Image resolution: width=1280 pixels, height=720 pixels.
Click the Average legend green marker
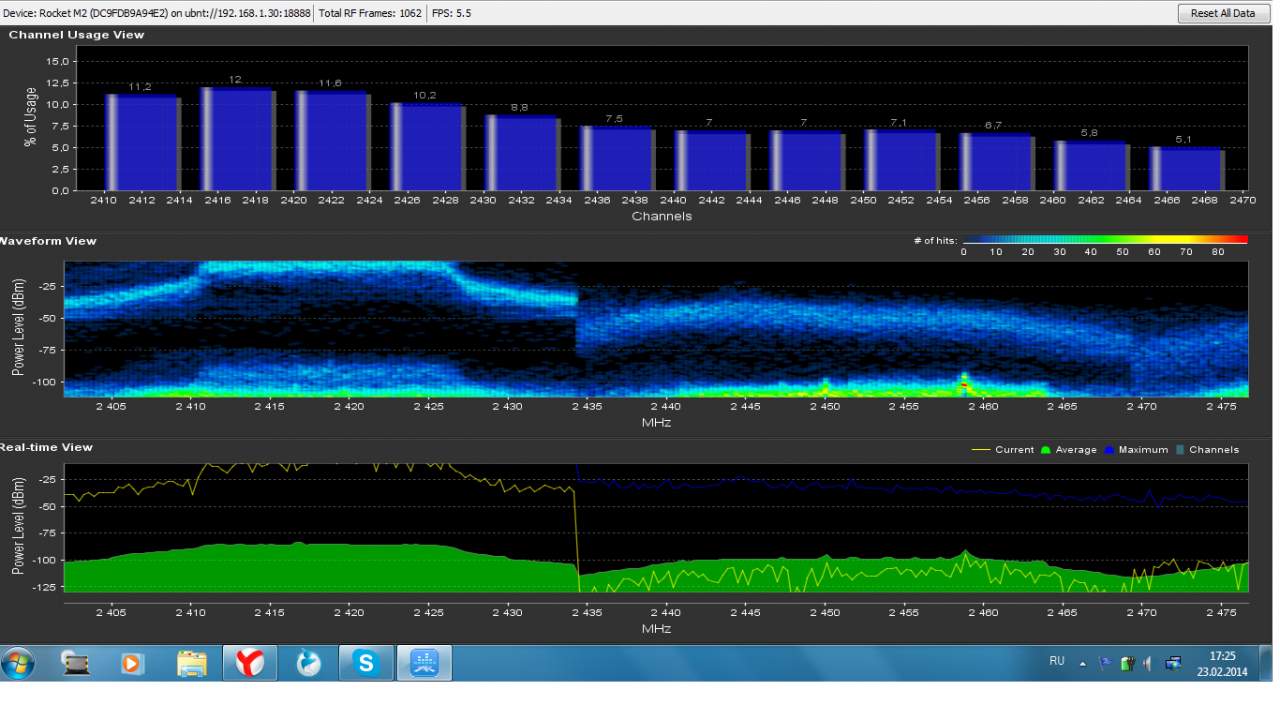click(x=1046, y=450)
